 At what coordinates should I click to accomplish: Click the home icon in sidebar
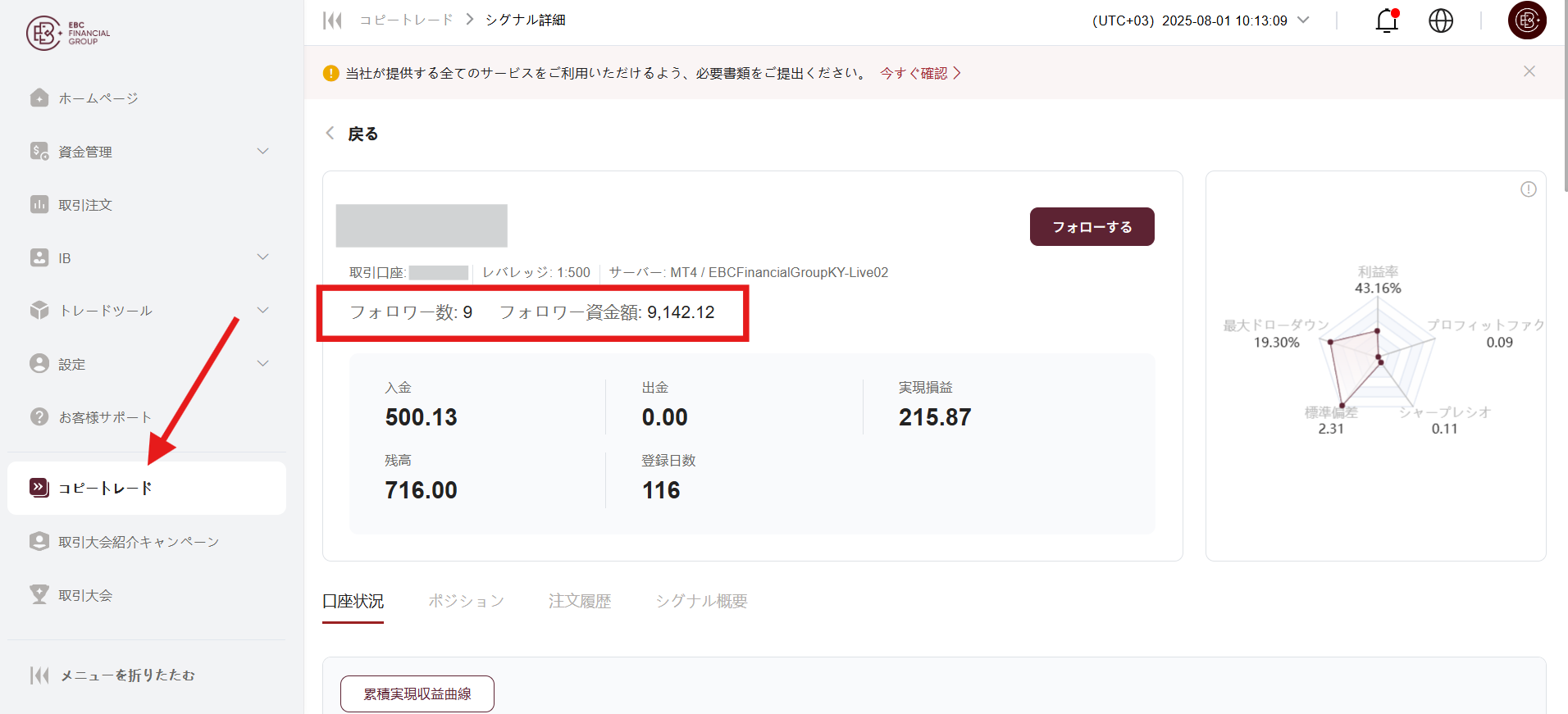[39, 98]
